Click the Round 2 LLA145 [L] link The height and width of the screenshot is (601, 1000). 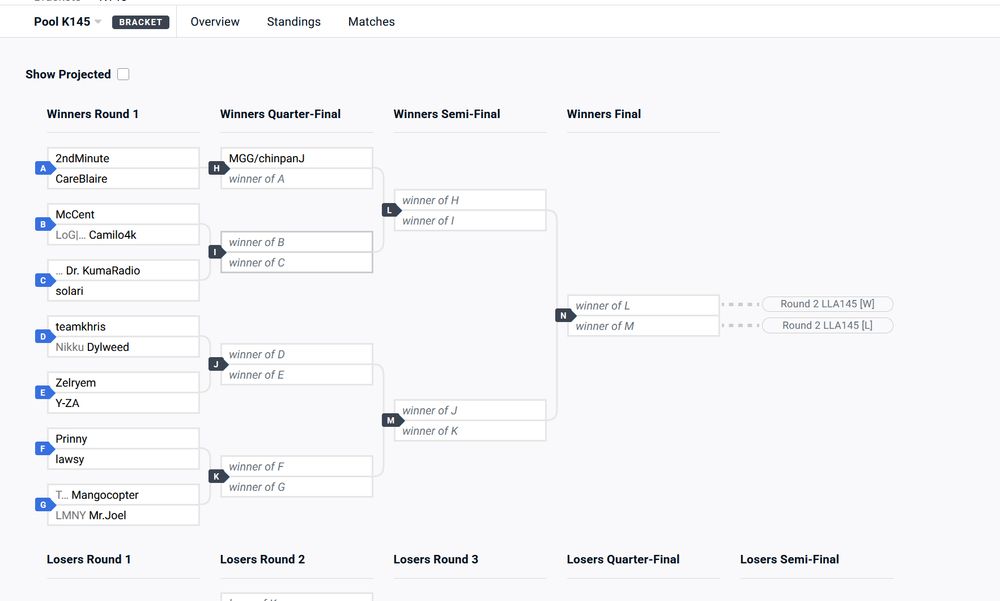pos(827,325)
